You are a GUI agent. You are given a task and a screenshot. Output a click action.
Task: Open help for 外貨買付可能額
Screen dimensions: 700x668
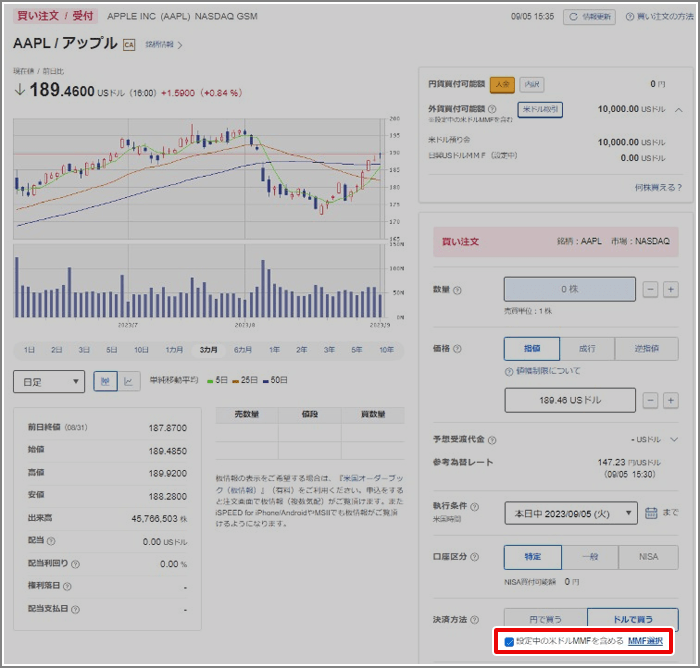pyautogui.click(x=492, y=109)
